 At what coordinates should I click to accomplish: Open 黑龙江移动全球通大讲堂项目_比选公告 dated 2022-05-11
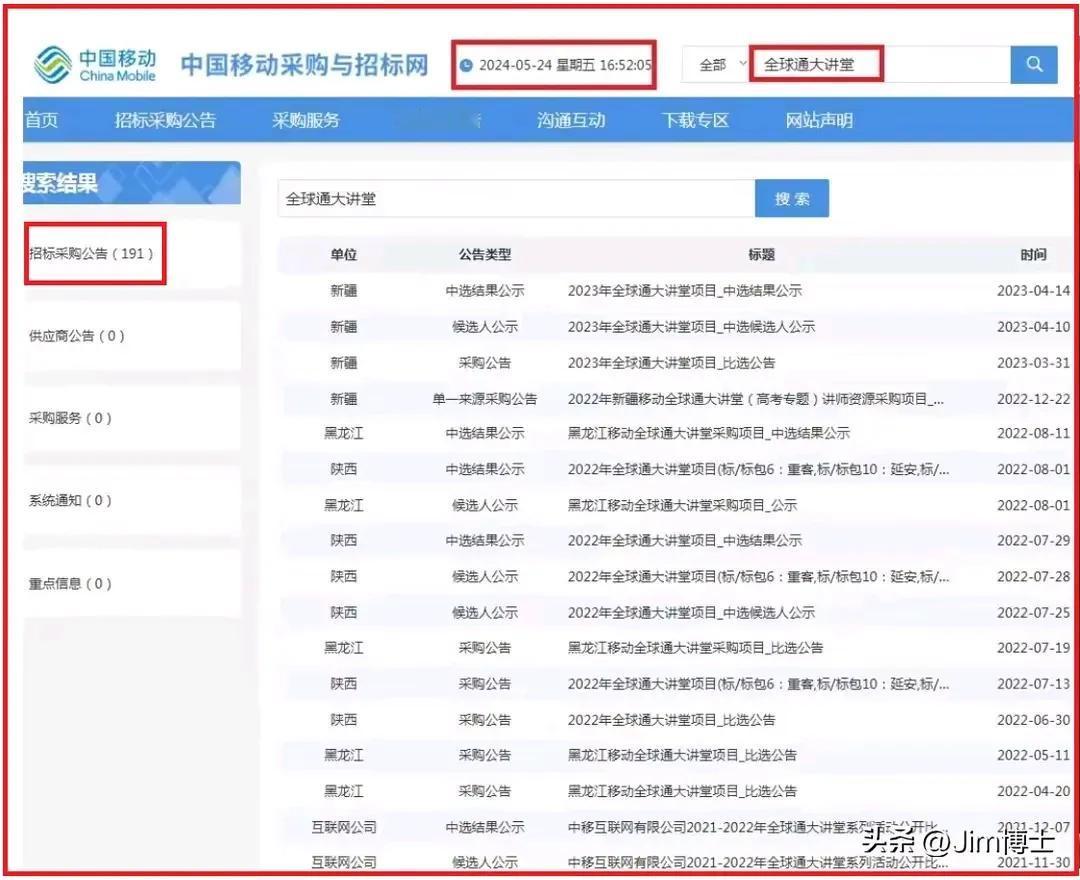pyautogui.click(x=682, y=755)
